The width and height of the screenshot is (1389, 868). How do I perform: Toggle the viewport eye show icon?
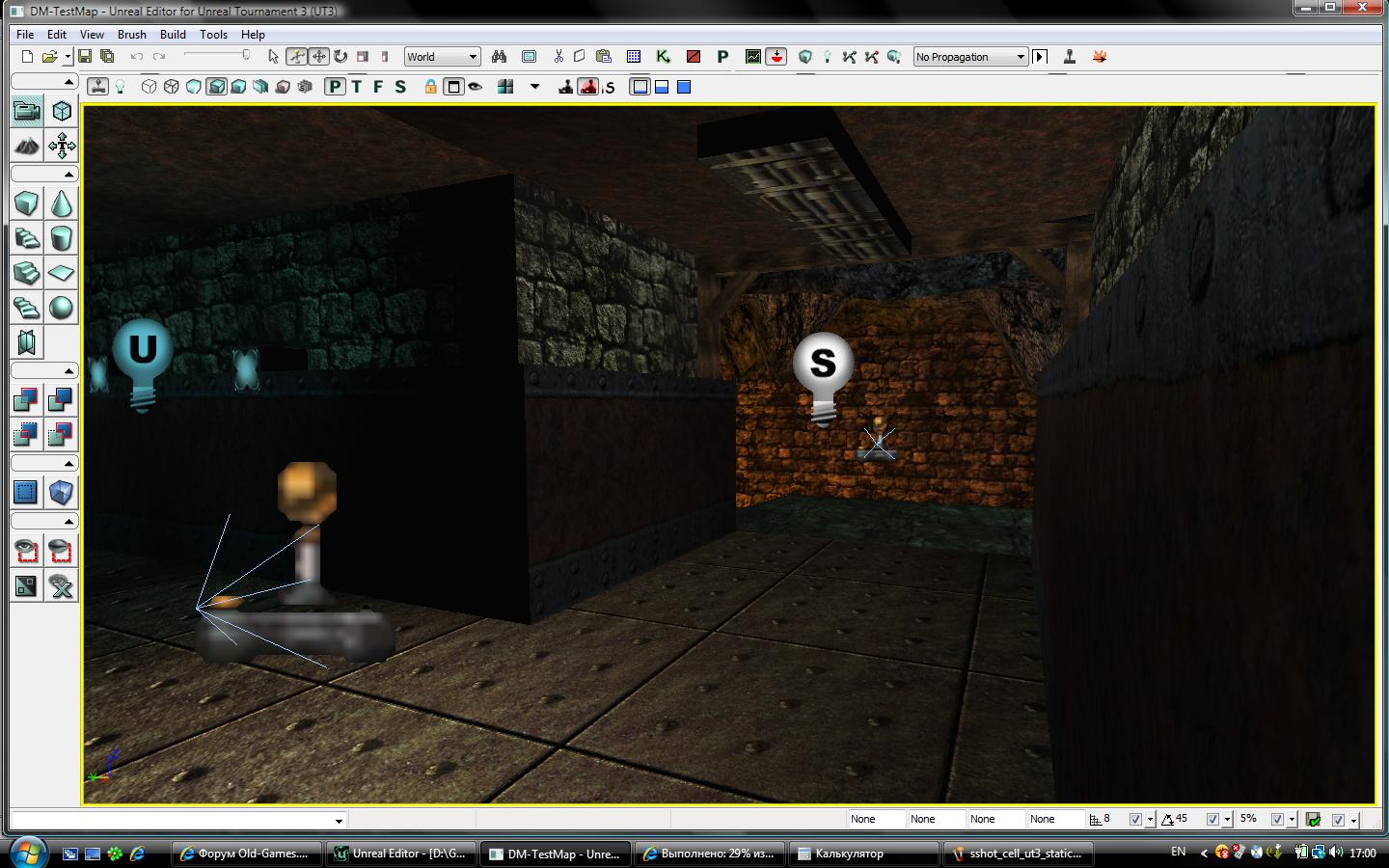coord(476,87)
